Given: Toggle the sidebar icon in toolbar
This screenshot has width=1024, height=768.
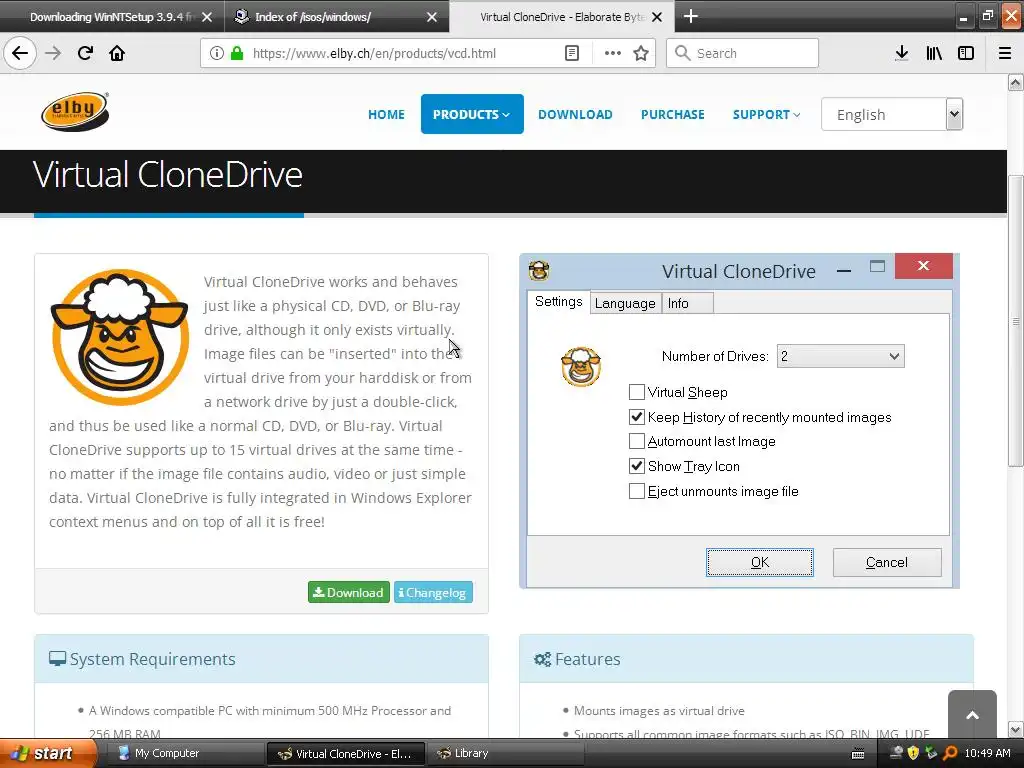Looking at the screenshot, I should pyautogui.click(x=966, y=53).
